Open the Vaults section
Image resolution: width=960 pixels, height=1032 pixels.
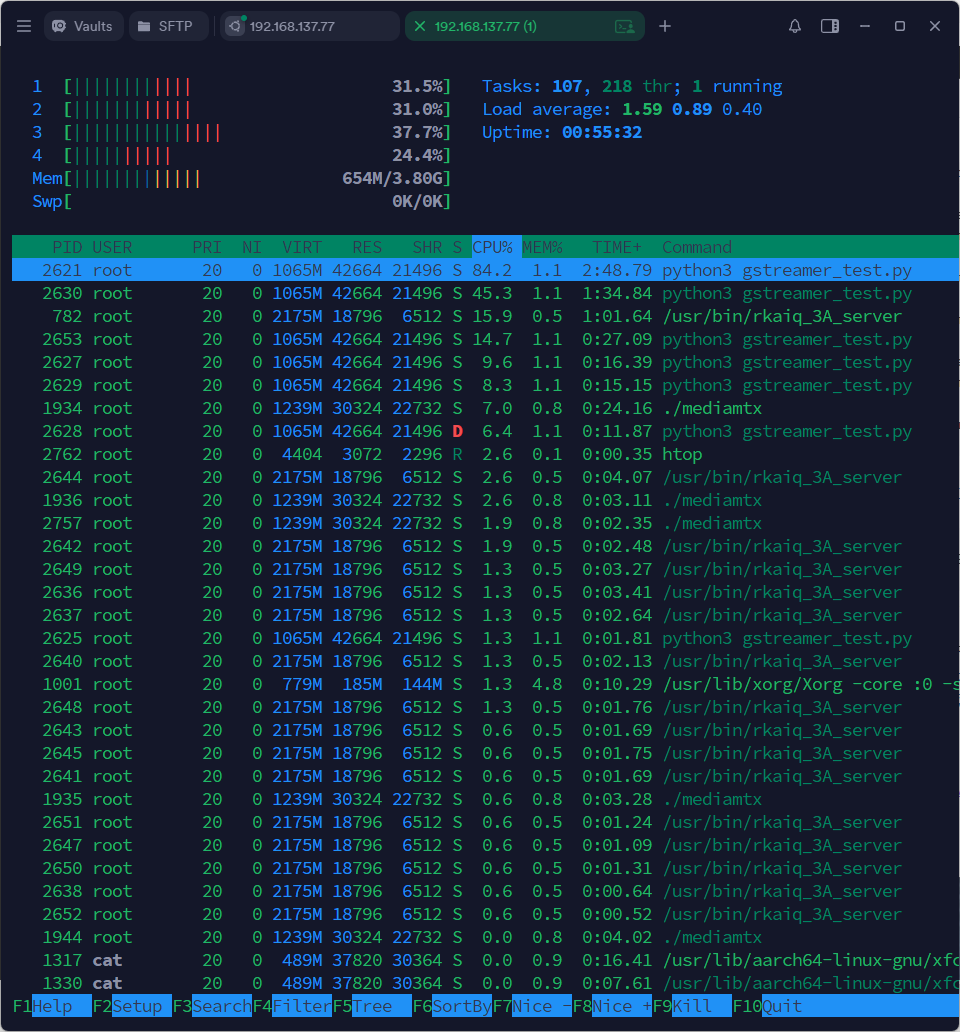coord(84,26)
